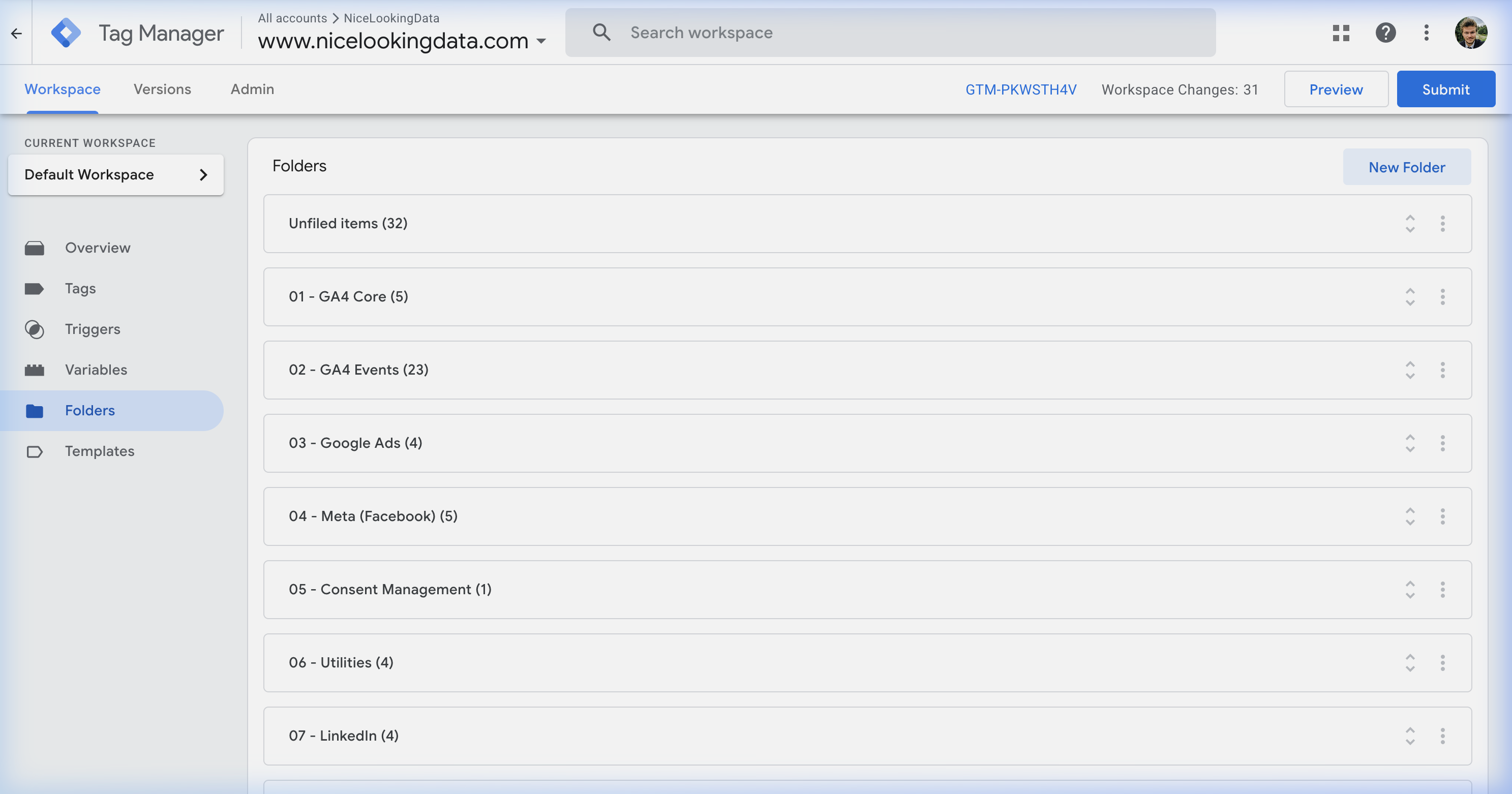1512x794 pixels.
Task: Switch to the Versions tab
Action: click(x=162, y=89)
